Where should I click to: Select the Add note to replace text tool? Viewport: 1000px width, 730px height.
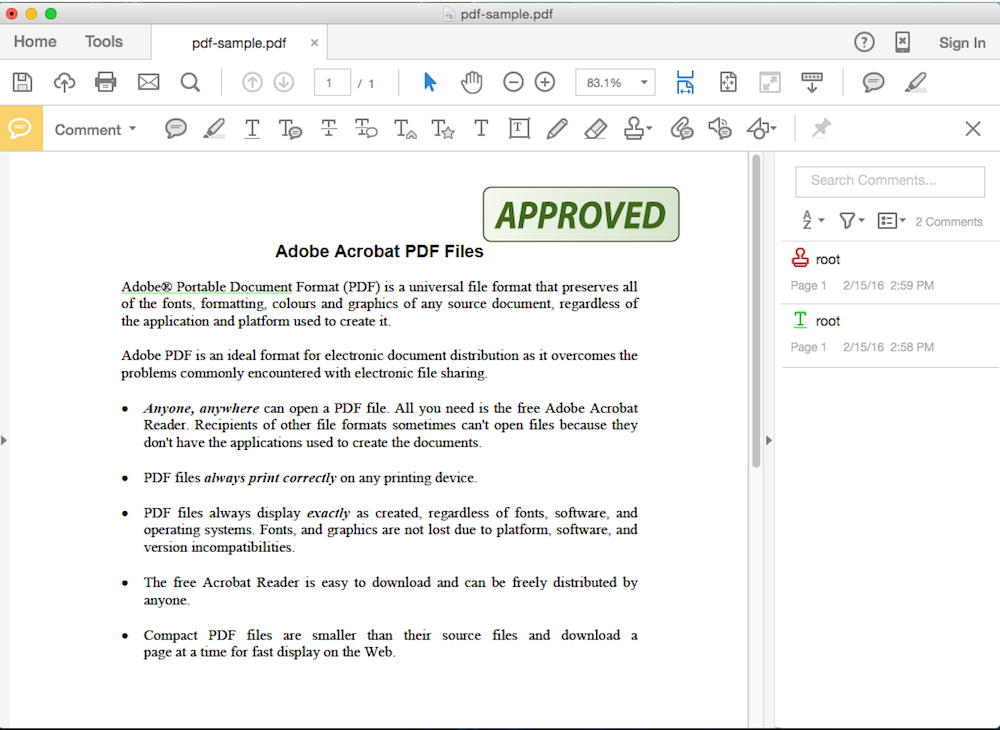pyautogui.click(x=366, y=129)
